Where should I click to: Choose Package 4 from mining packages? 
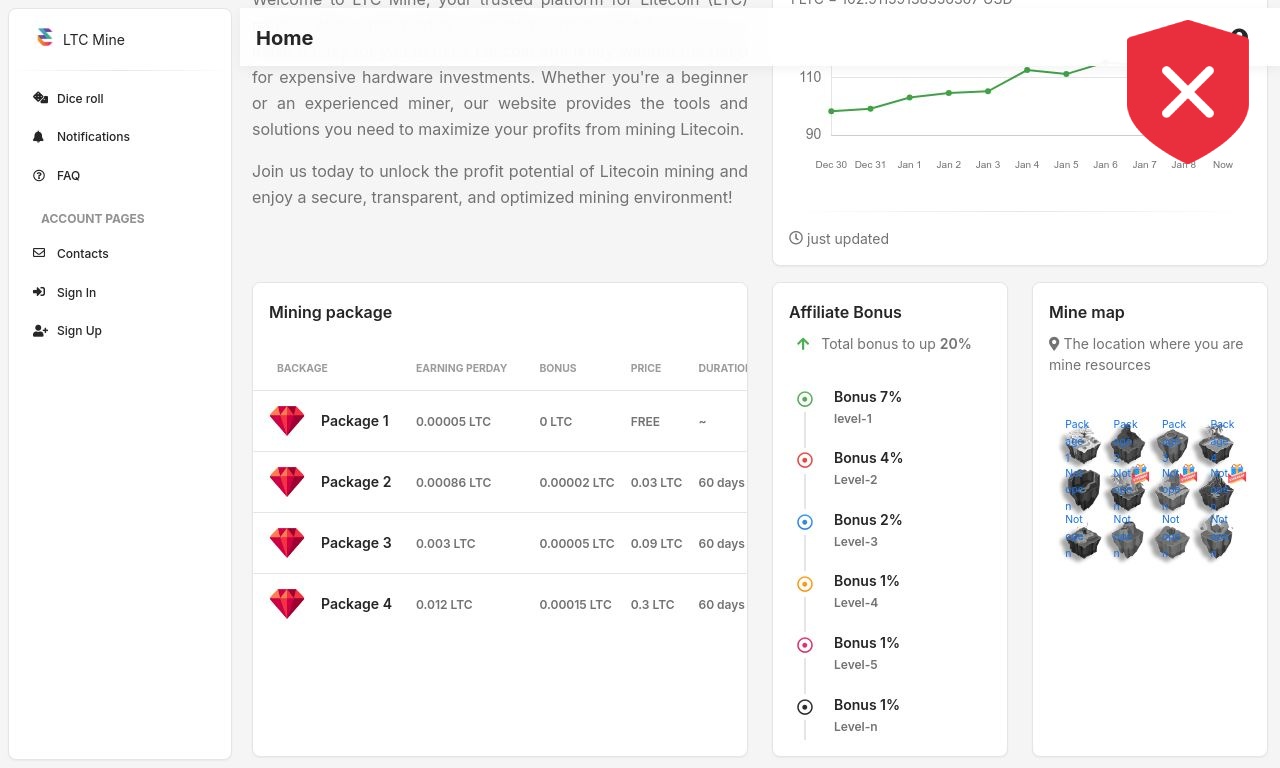(500, 604)
